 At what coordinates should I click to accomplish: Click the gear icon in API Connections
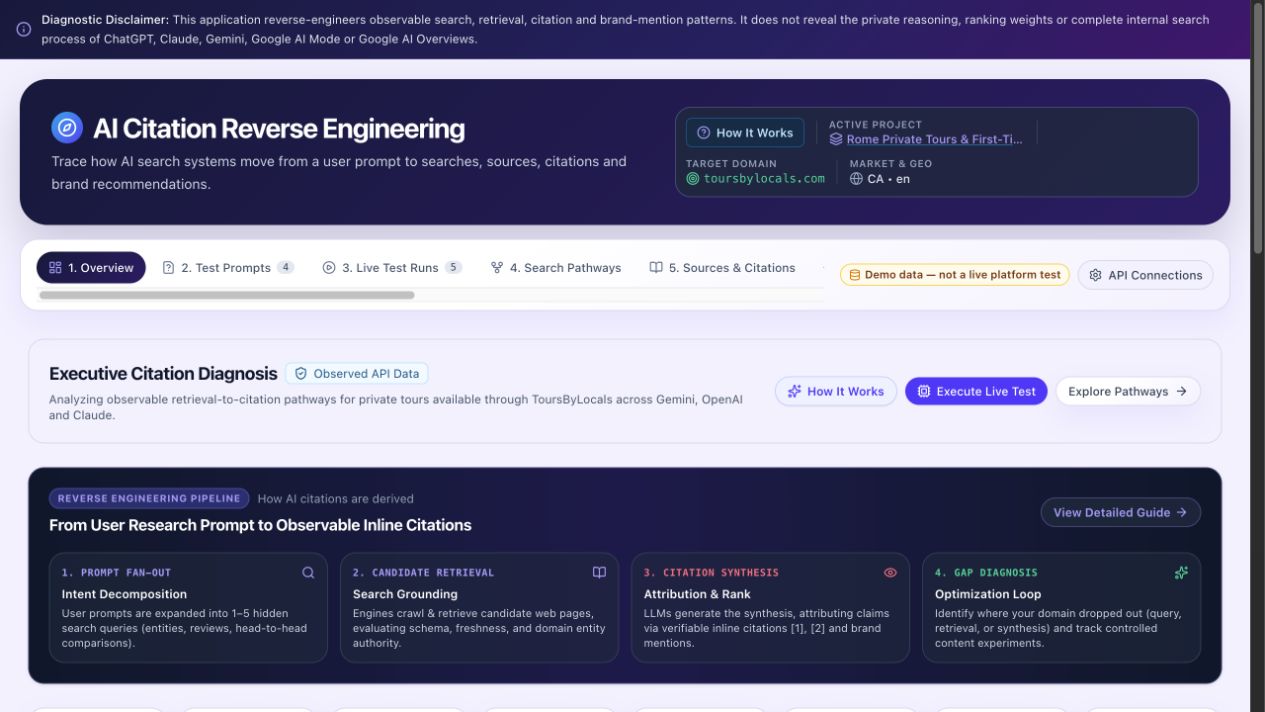click(x=1096, y=275)
